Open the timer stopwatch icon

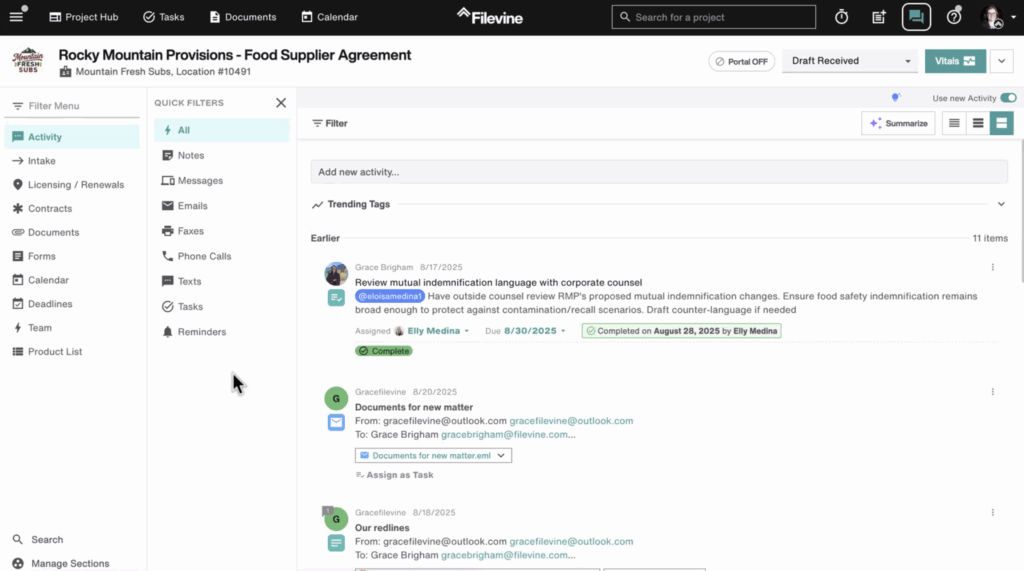pos(842,17)
